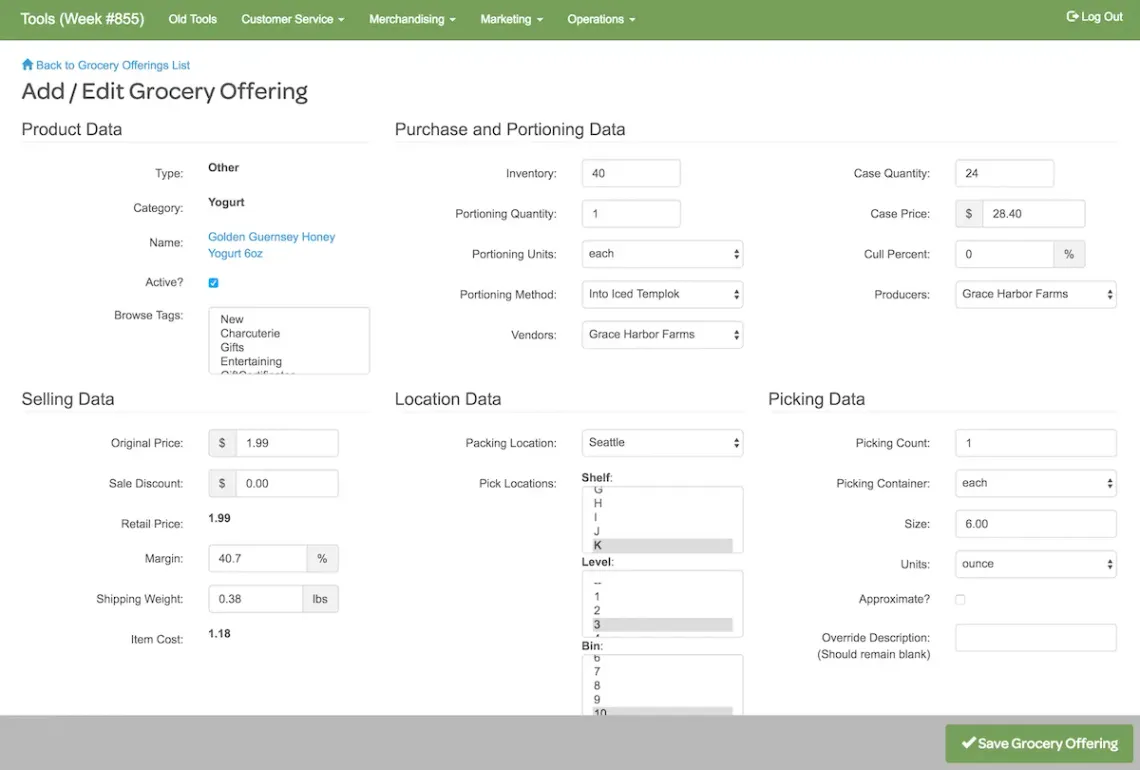Go back to Grocery Offerings List

point(113,65)
